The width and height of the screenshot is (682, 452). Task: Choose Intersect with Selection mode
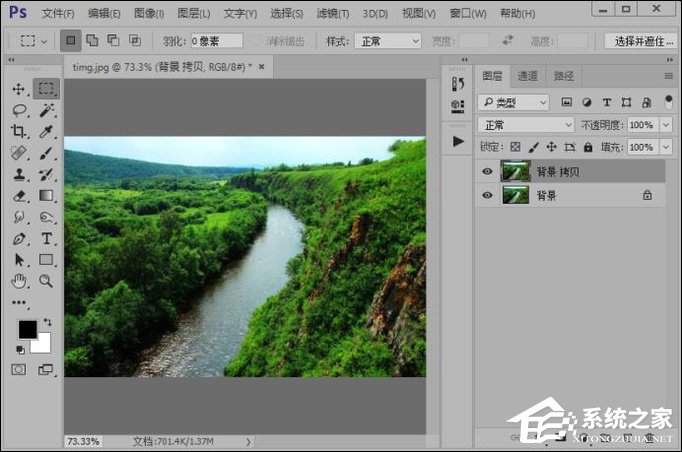click(135, 41)
